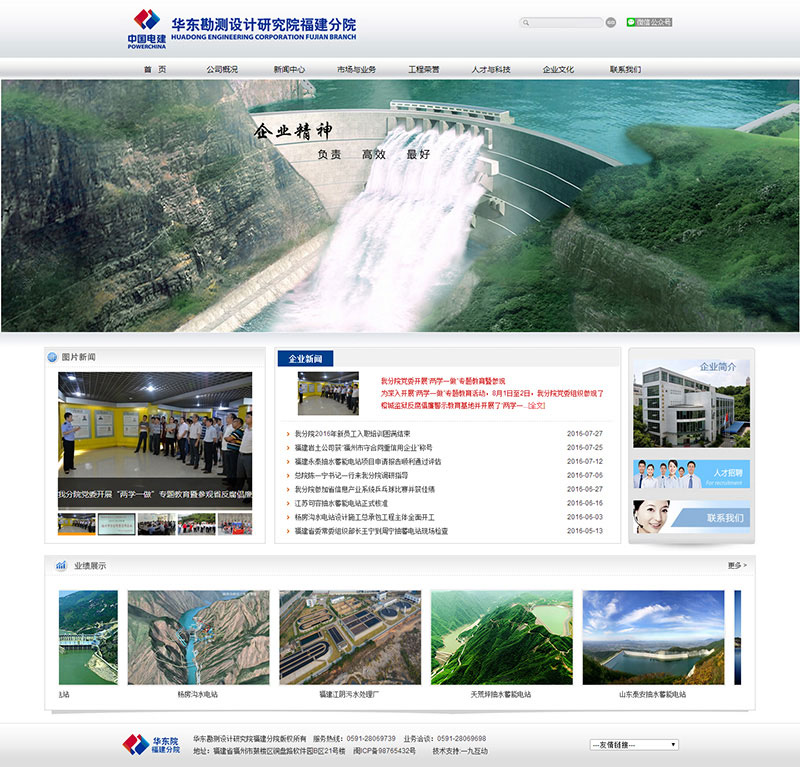Open the 新闻中心 menu item
800x767 pixels.
[289, 70]
